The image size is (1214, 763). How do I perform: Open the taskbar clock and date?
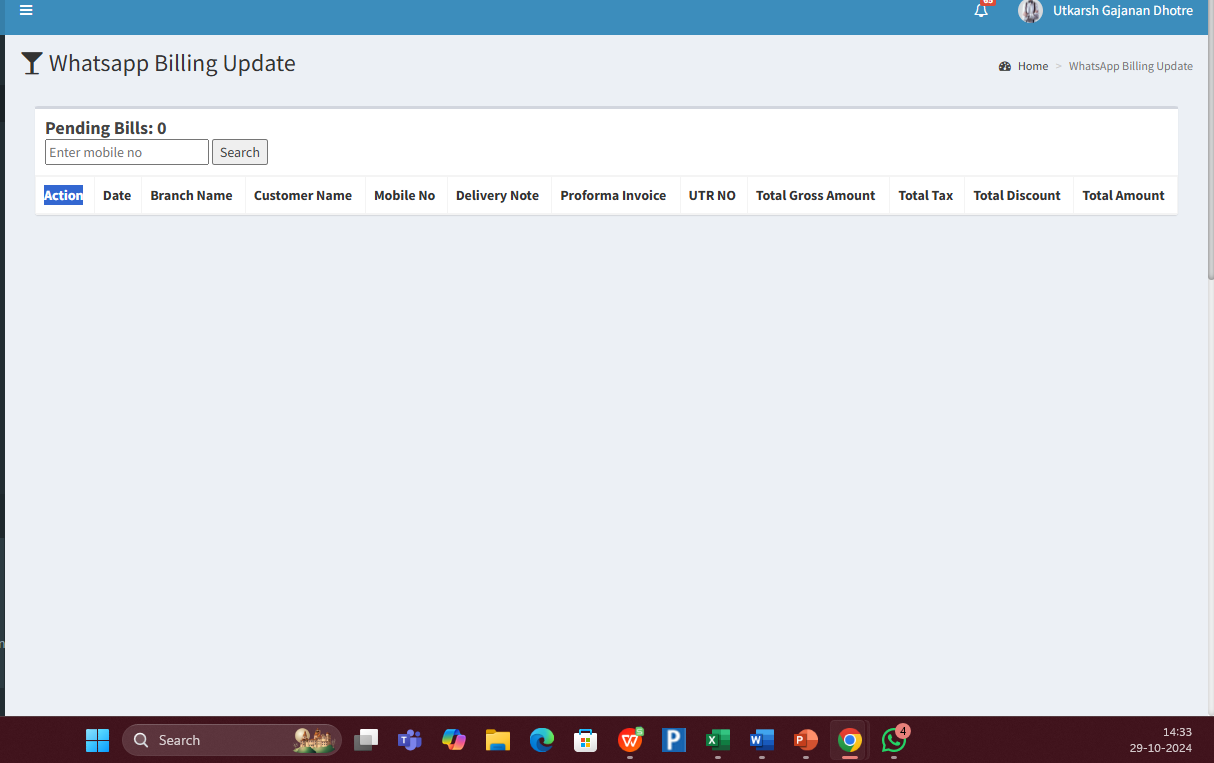pos(1161,740)
